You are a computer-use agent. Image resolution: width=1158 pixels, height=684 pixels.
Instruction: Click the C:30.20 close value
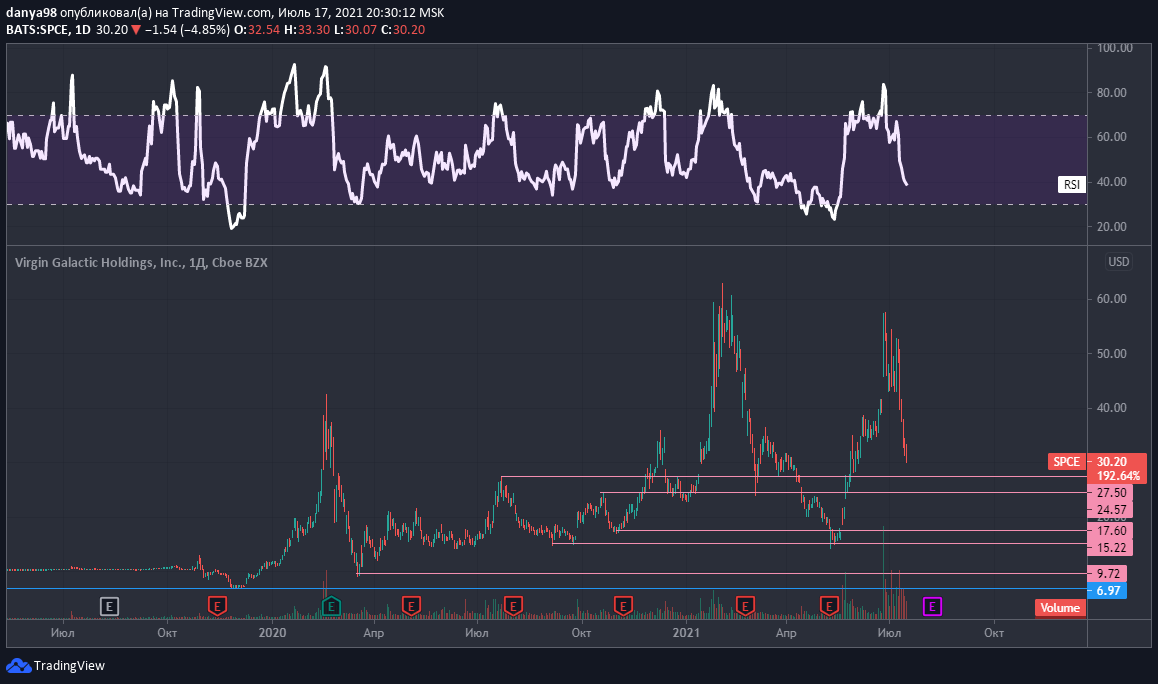[x=403, y=30]
